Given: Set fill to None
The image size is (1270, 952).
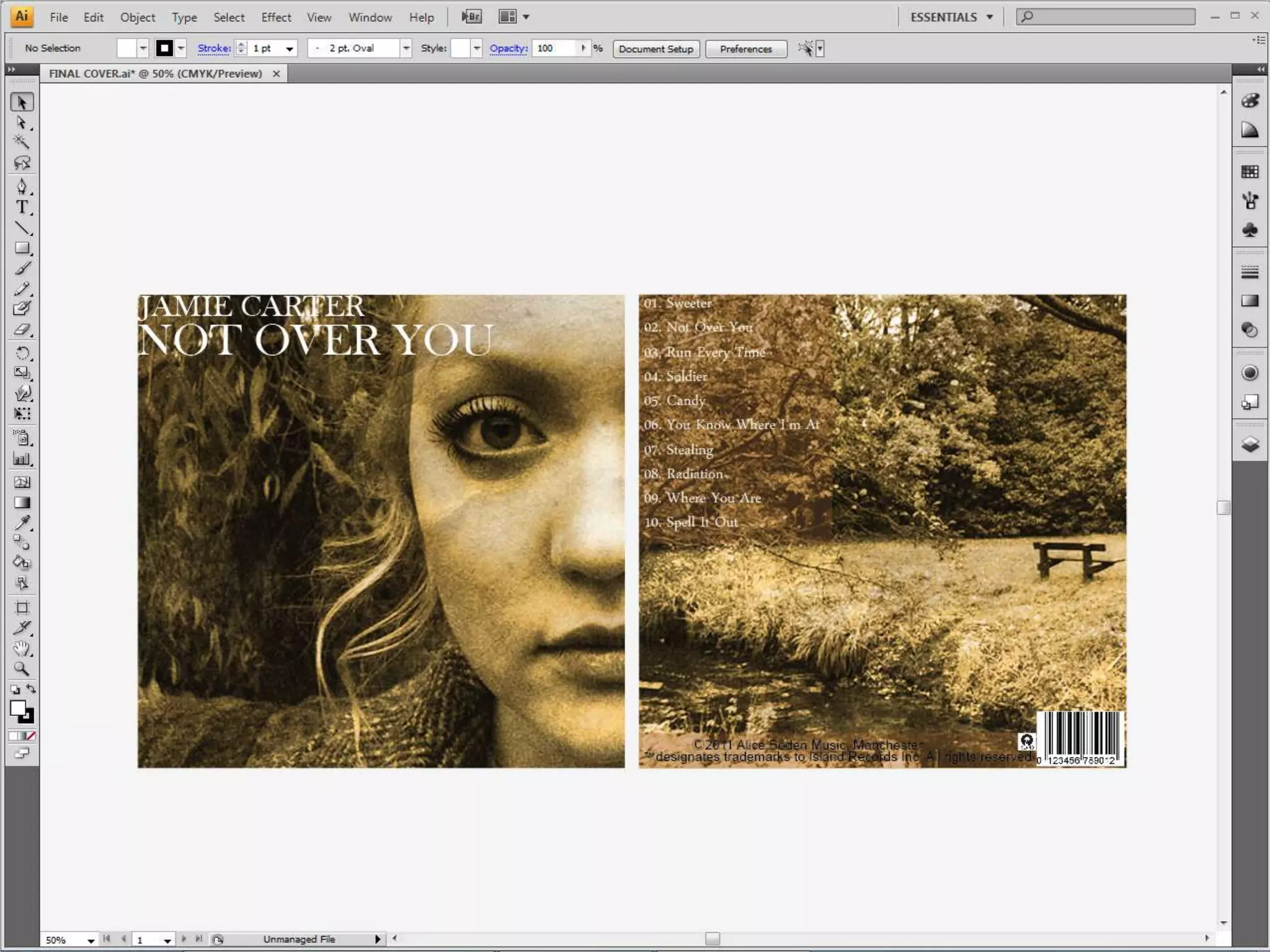Looking at the screenshot, I should click(x=30, y=736).
